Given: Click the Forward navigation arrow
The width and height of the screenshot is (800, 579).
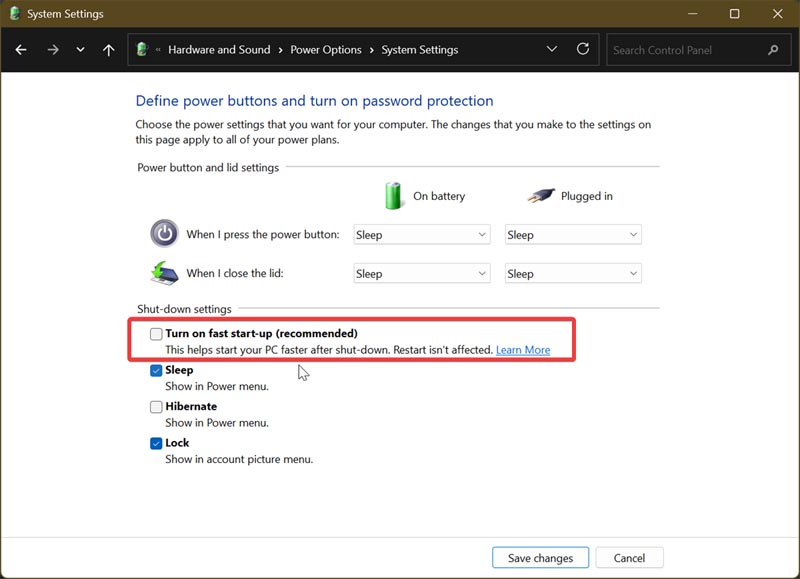Looking at the screenshot, I should (52, 50).
